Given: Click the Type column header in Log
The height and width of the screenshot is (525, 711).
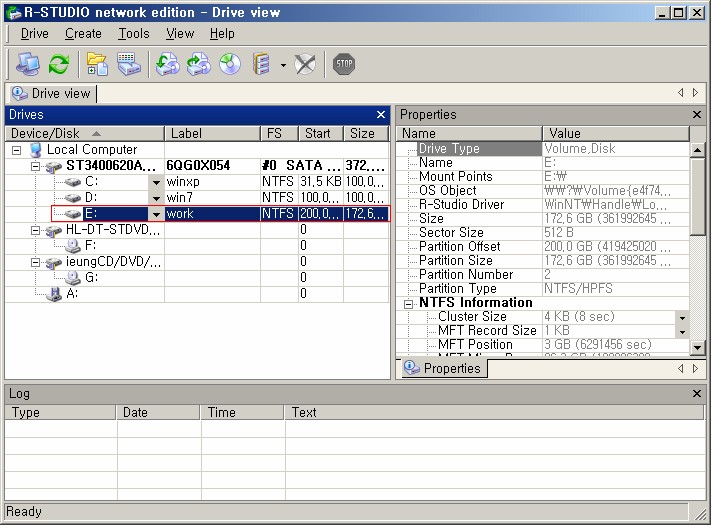Looking at the screenshot, I should point(61,412).
